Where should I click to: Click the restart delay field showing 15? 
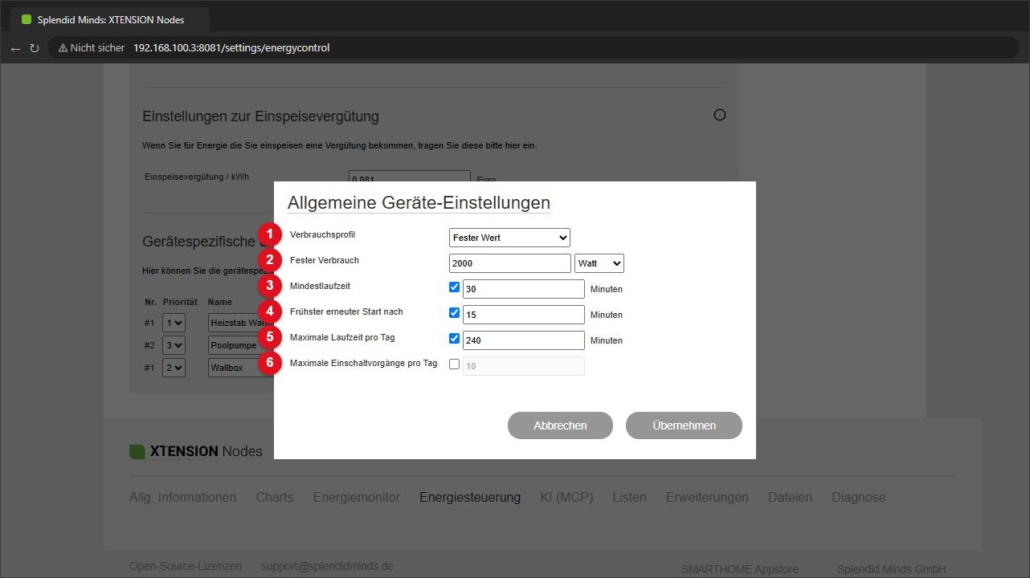(x=524, y=315)
